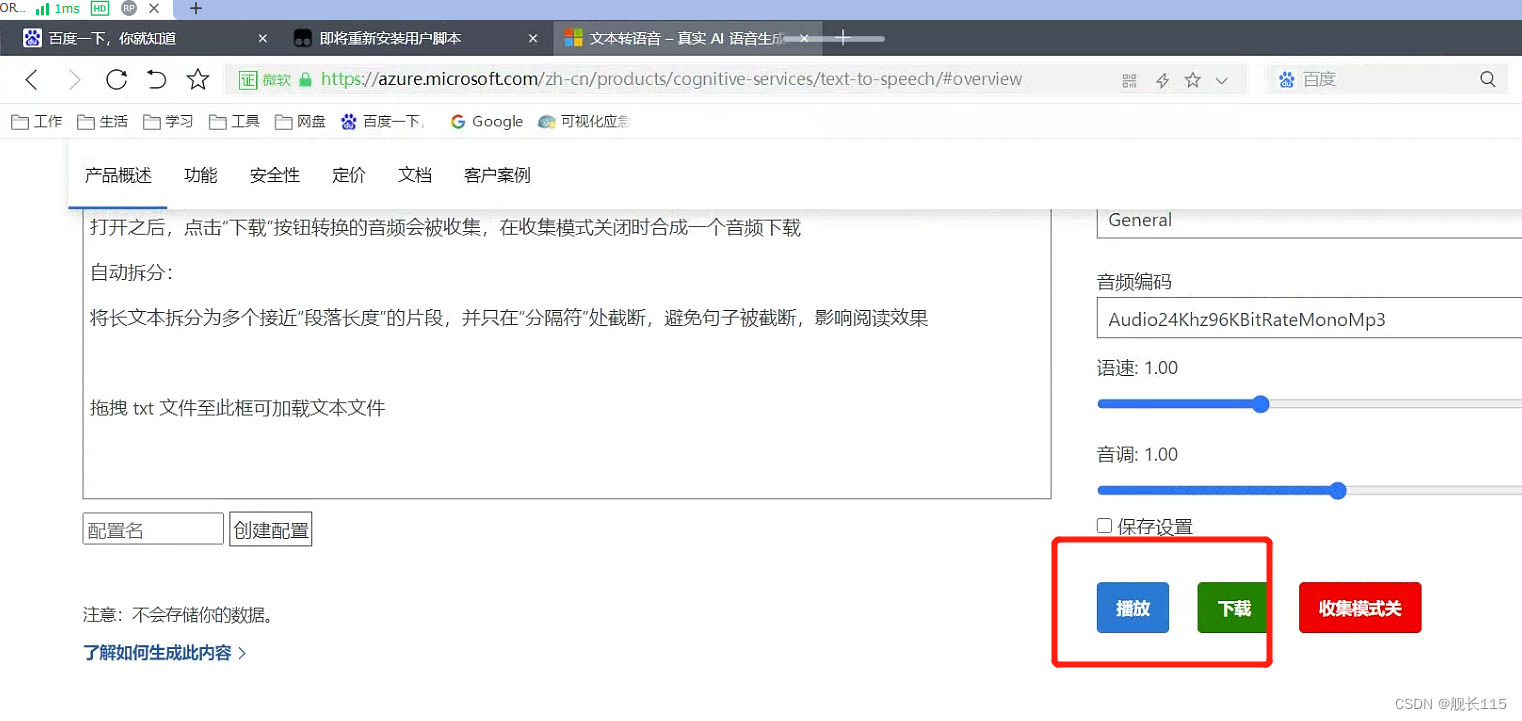Close the 百度一下，你就知道 tab

[x=263, y=39]
